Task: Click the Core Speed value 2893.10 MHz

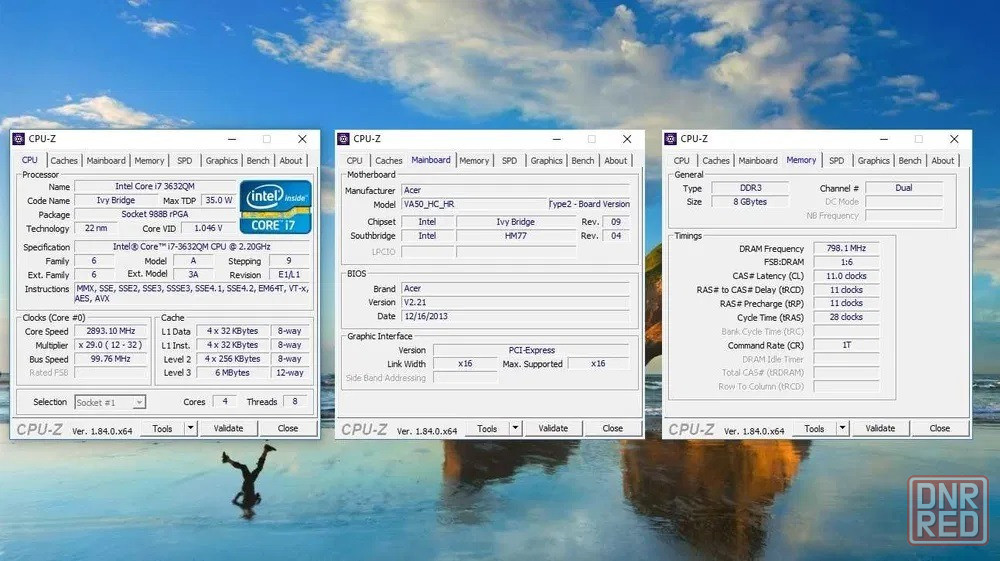Action: (x=111, y=331)
